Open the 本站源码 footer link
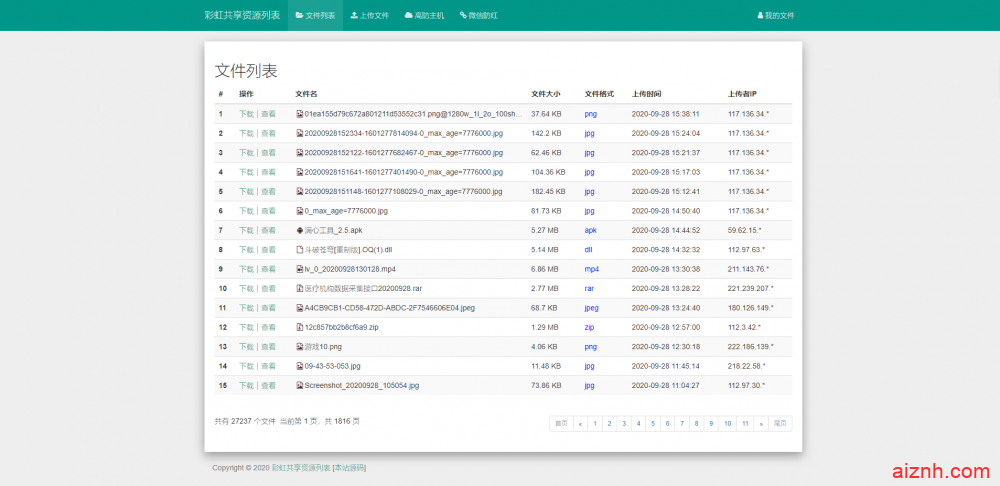This screenshot has height=486, width=1000. [349, 468]
